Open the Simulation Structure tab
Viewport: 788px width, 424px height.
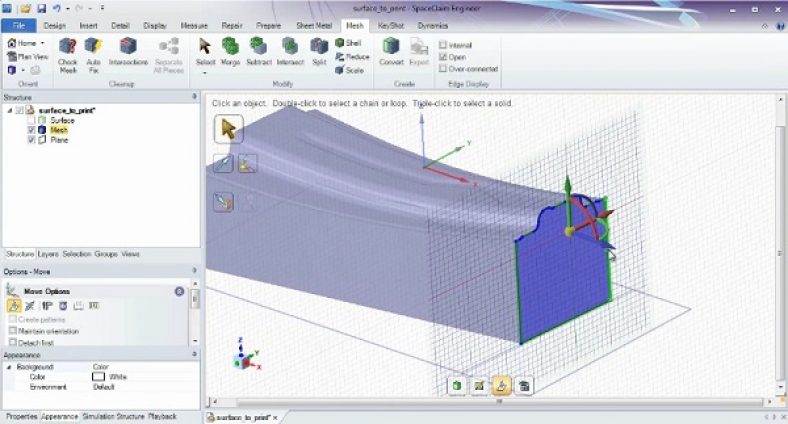tap(114, 416)
